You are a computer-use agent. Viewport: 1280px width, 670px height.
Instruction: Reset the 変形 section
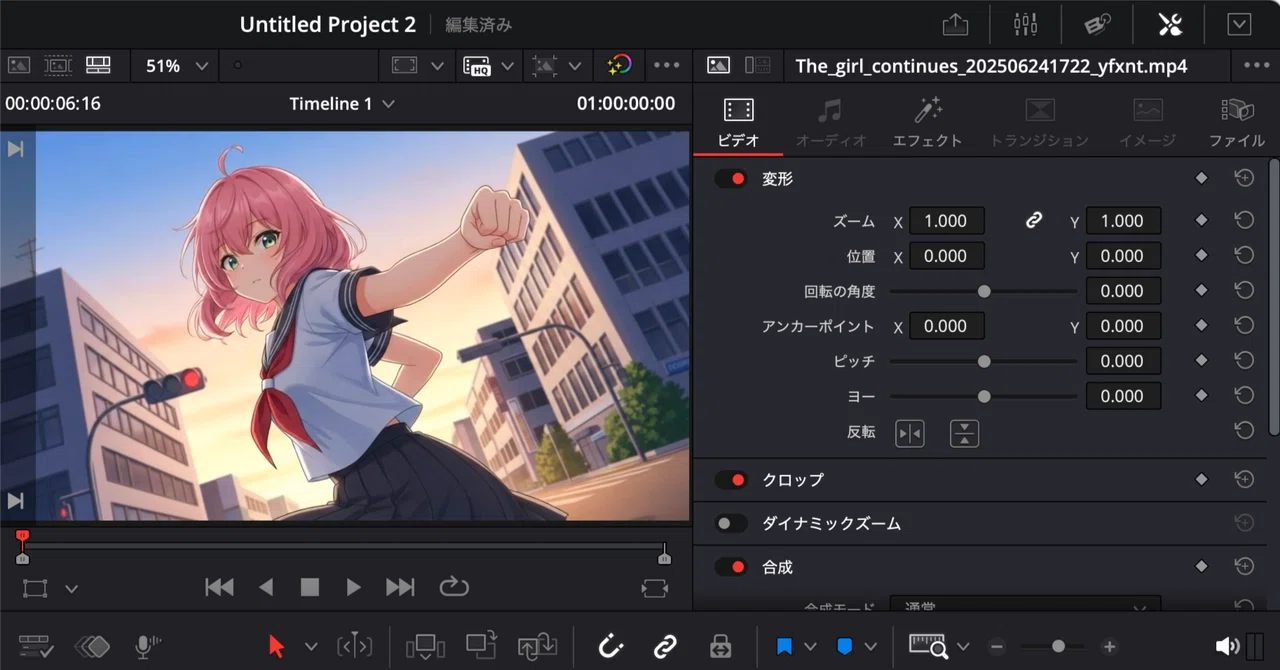tap(1244, 178)
